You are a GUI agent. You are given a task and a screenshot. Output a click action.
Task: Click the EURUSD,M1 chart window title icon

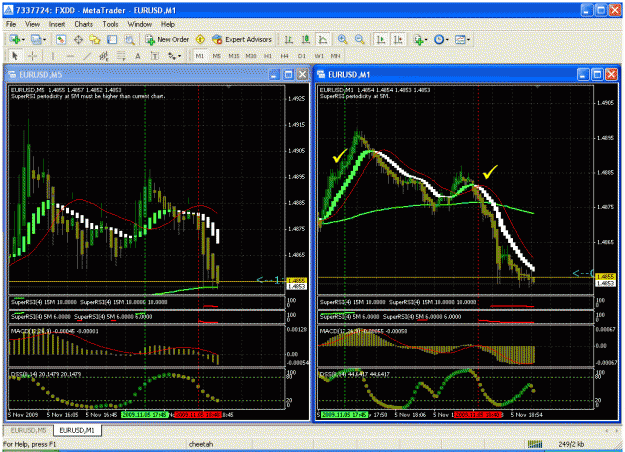(321, 75)
